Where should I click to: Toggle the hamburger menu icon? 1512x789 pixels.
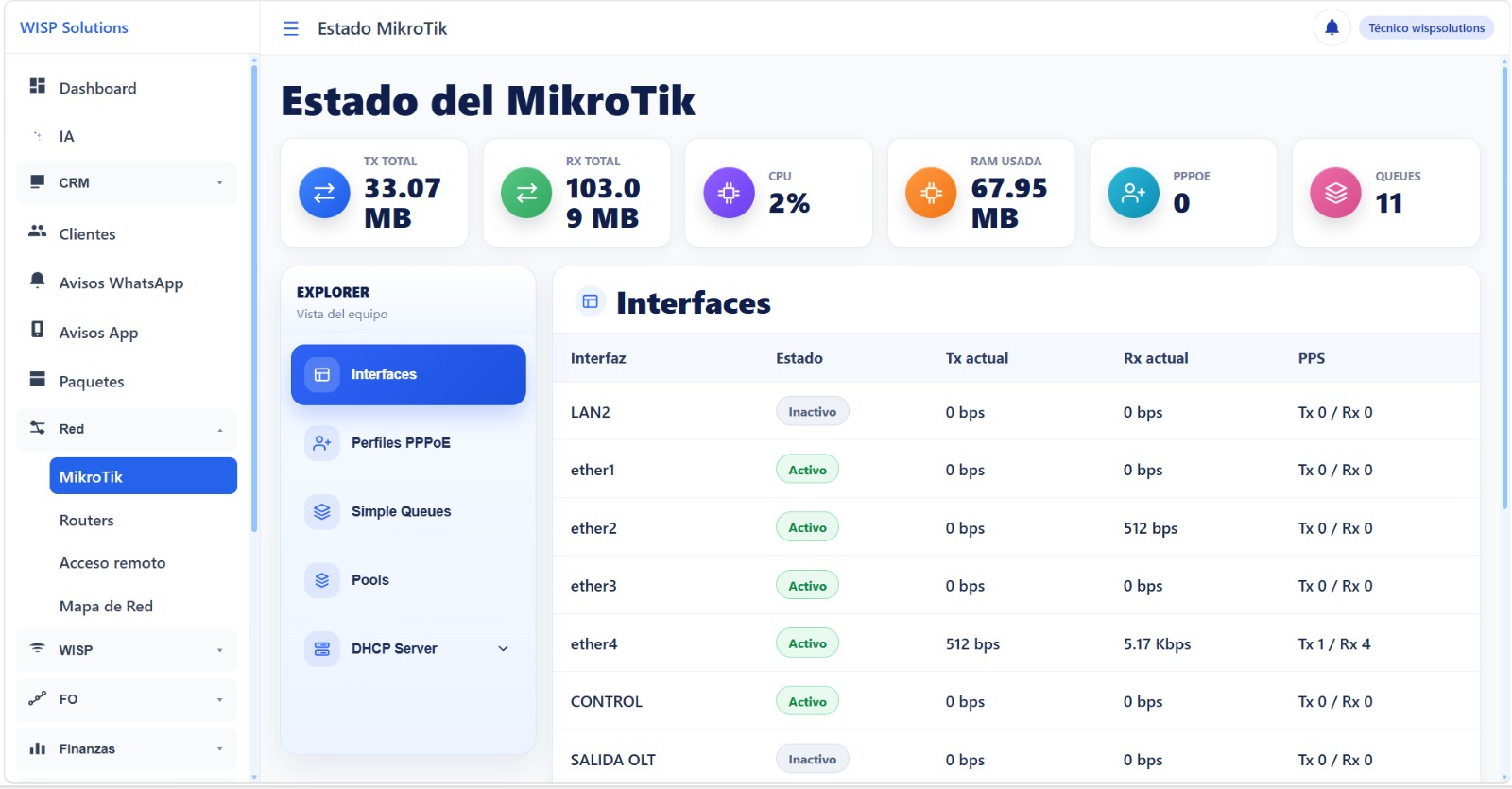click(x=291, y=28)
